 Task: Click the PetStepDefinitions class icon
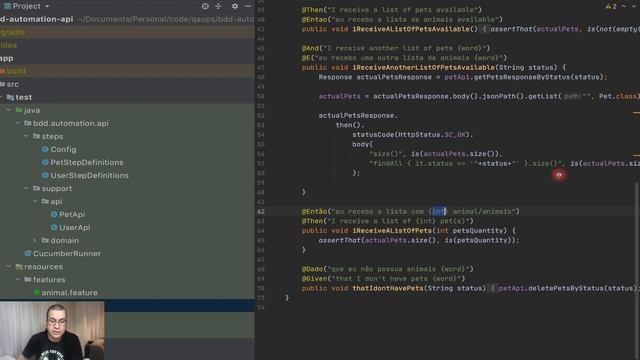point(45,162)
